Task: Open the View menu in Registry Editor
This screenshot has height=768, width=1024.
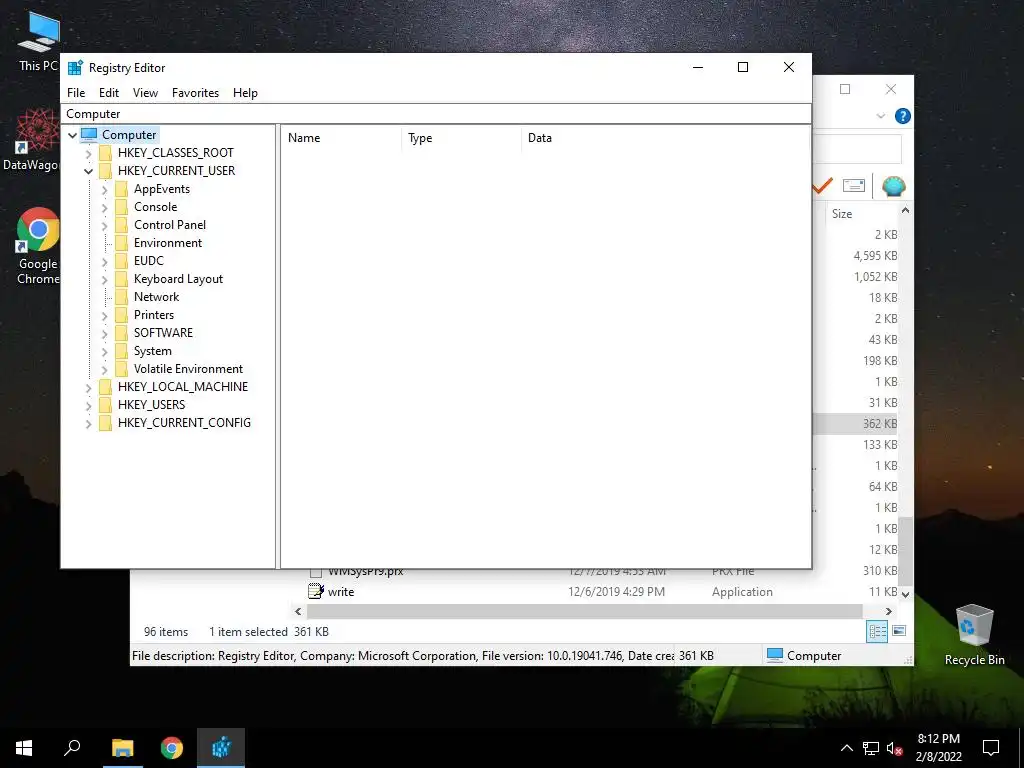Action: tap(145, 93)
